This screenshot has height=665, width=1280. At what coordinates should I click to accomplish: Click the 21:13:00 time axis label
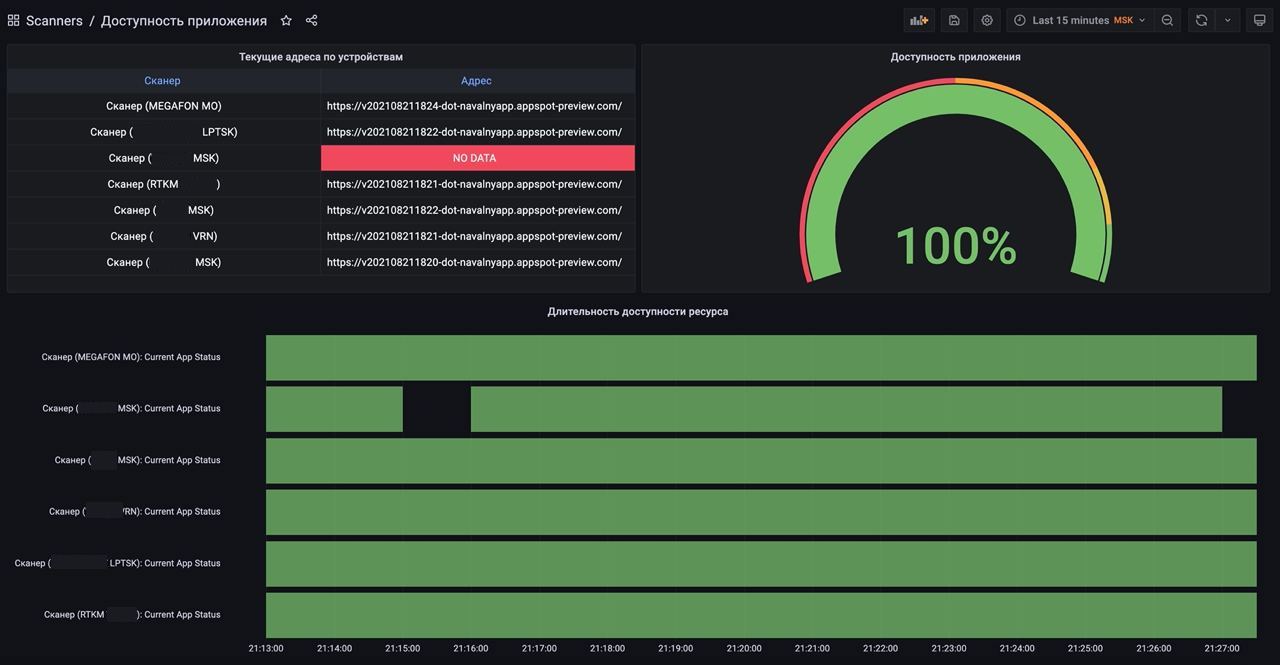click(x=266, y=648)
